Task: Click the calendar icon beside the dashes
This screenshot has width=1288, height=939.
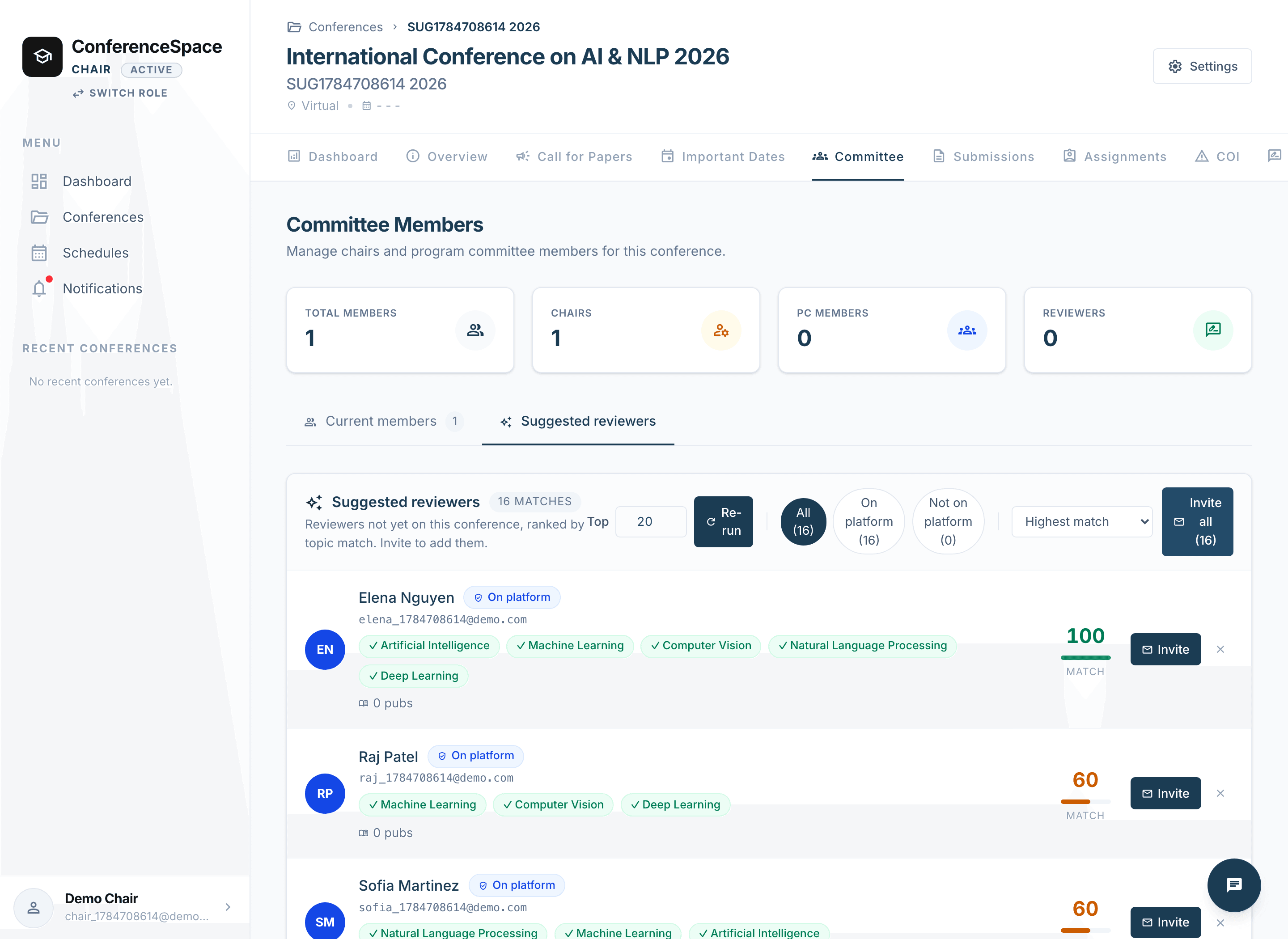Action: click(367, 106)
